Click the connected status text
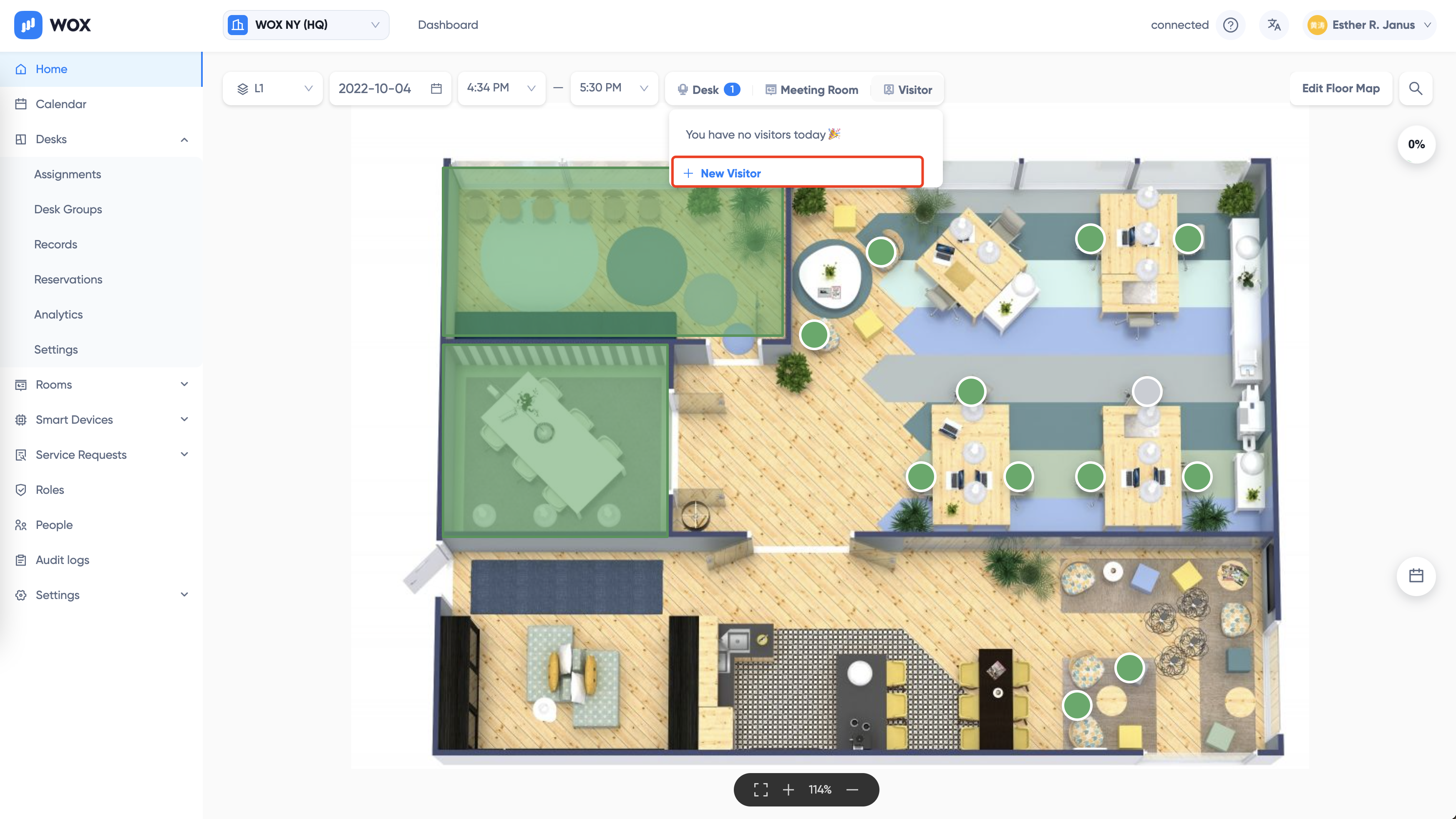 (1179, 25)
